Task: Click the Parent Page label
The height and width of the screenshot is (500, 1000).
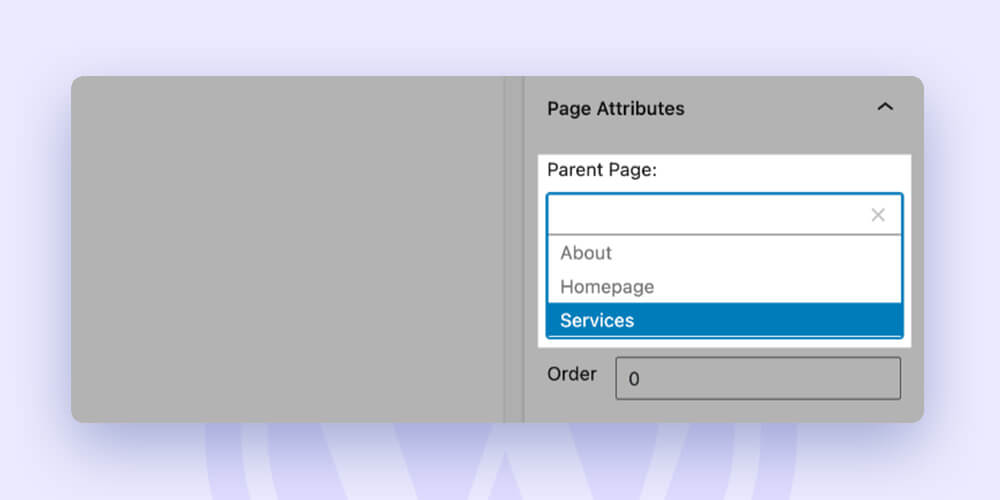Action: (602, 170)
